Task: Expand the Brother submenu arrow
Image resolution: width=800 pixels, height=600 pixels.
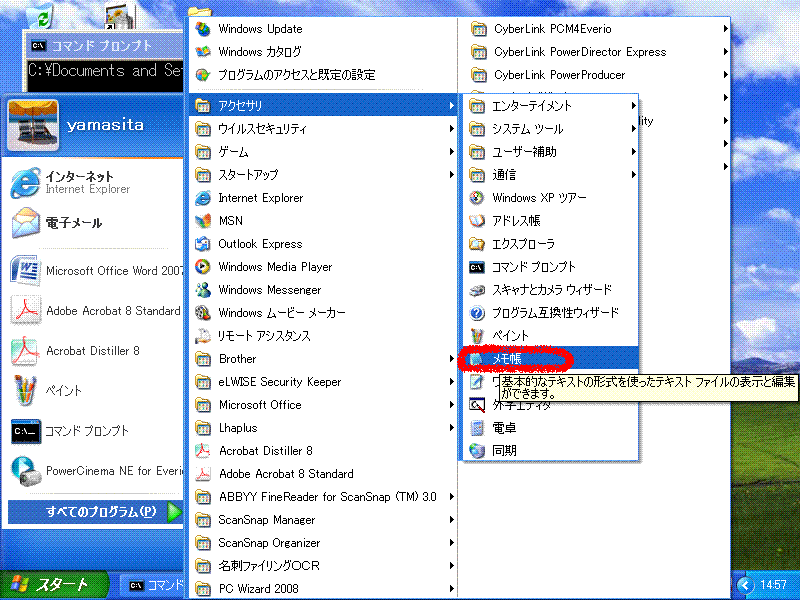Action: point(452,359)
